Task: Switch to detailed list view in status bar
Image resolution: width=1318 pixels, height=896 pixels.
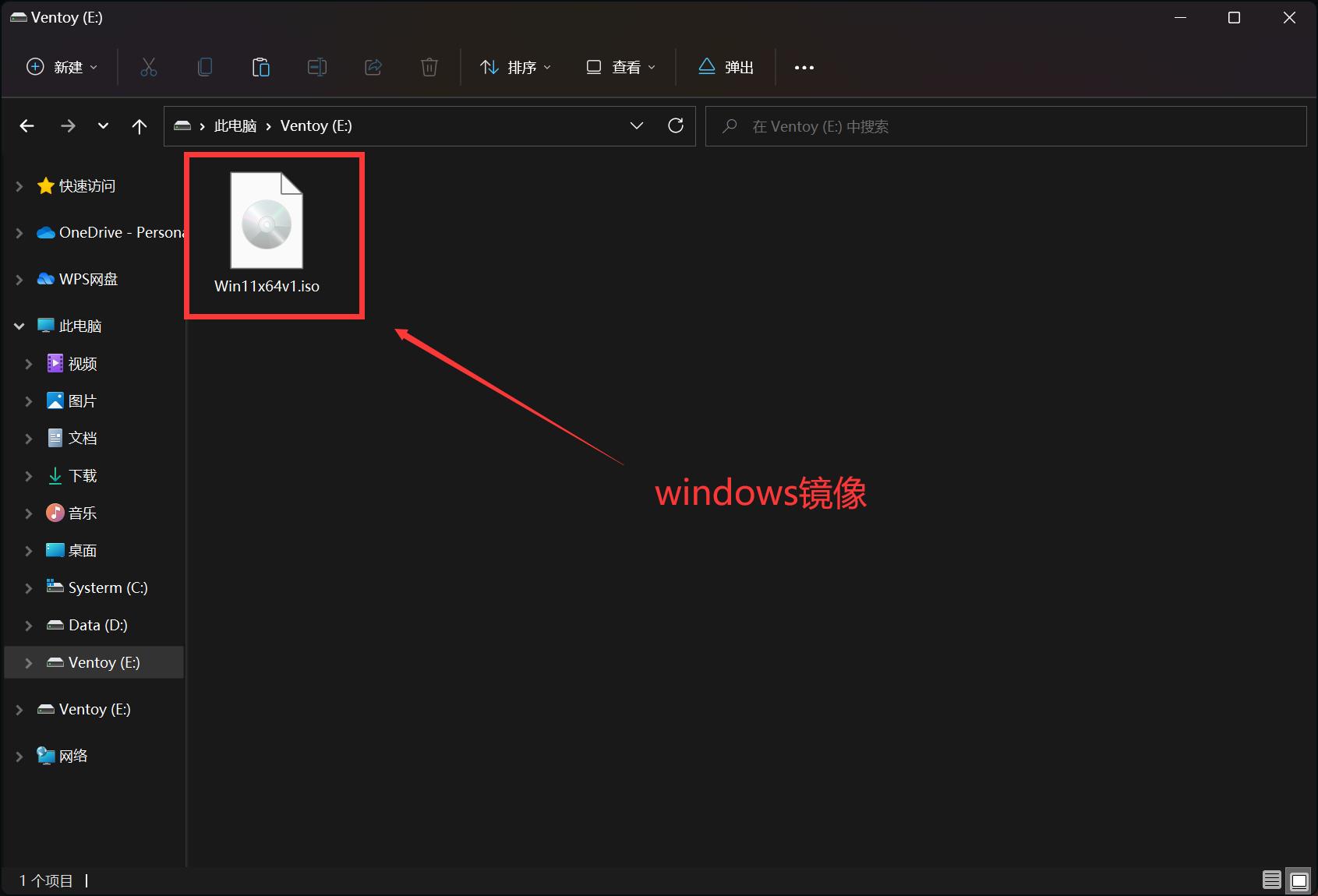Action: tap(1270, 880)
